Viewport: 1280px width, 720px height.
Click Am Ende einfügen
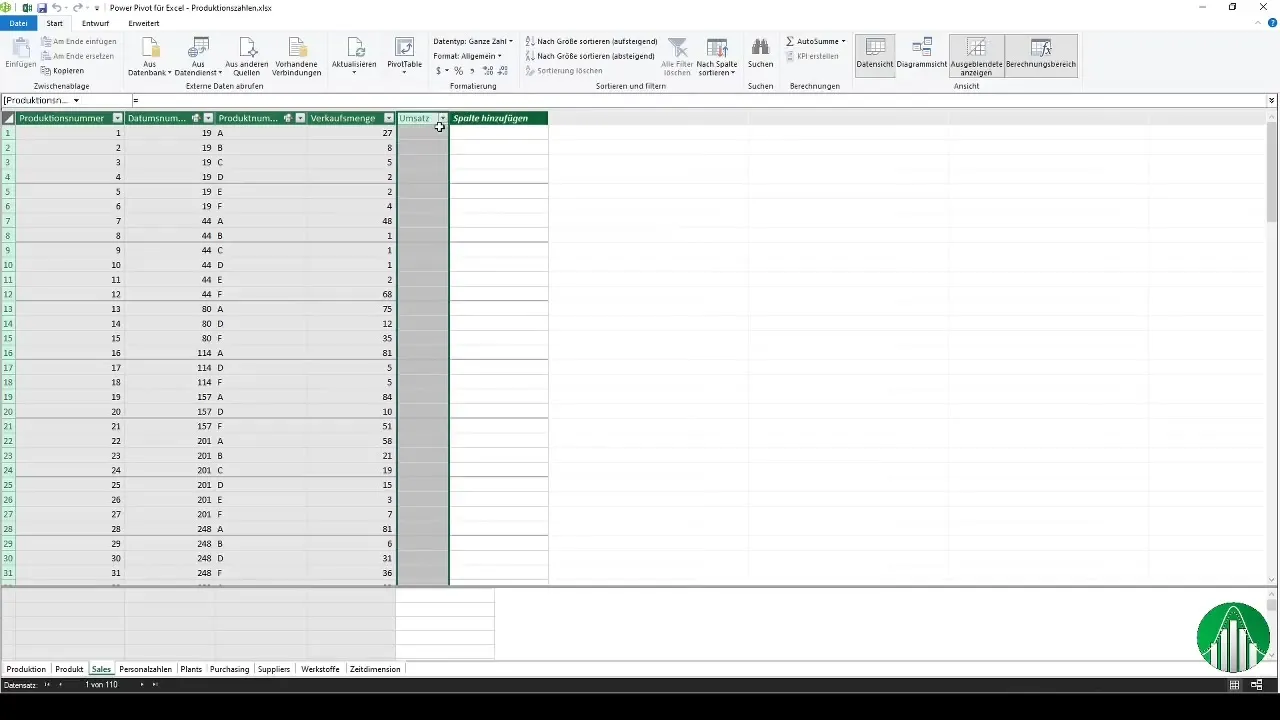[79, 42]
